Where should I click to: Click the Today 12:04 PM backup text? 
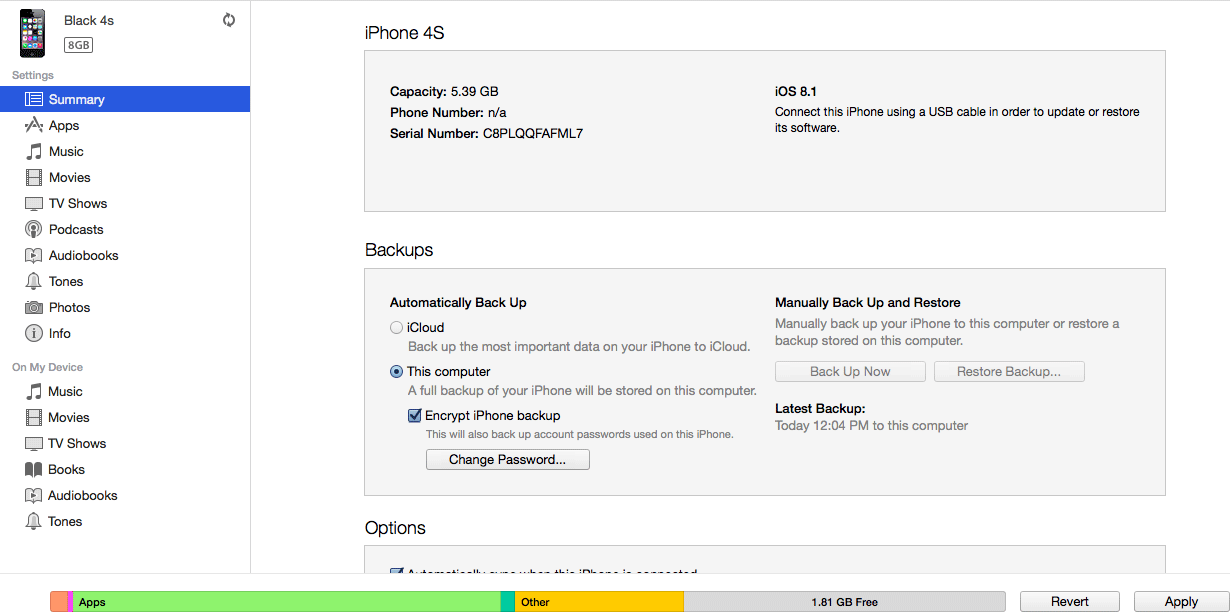point(871,426)
